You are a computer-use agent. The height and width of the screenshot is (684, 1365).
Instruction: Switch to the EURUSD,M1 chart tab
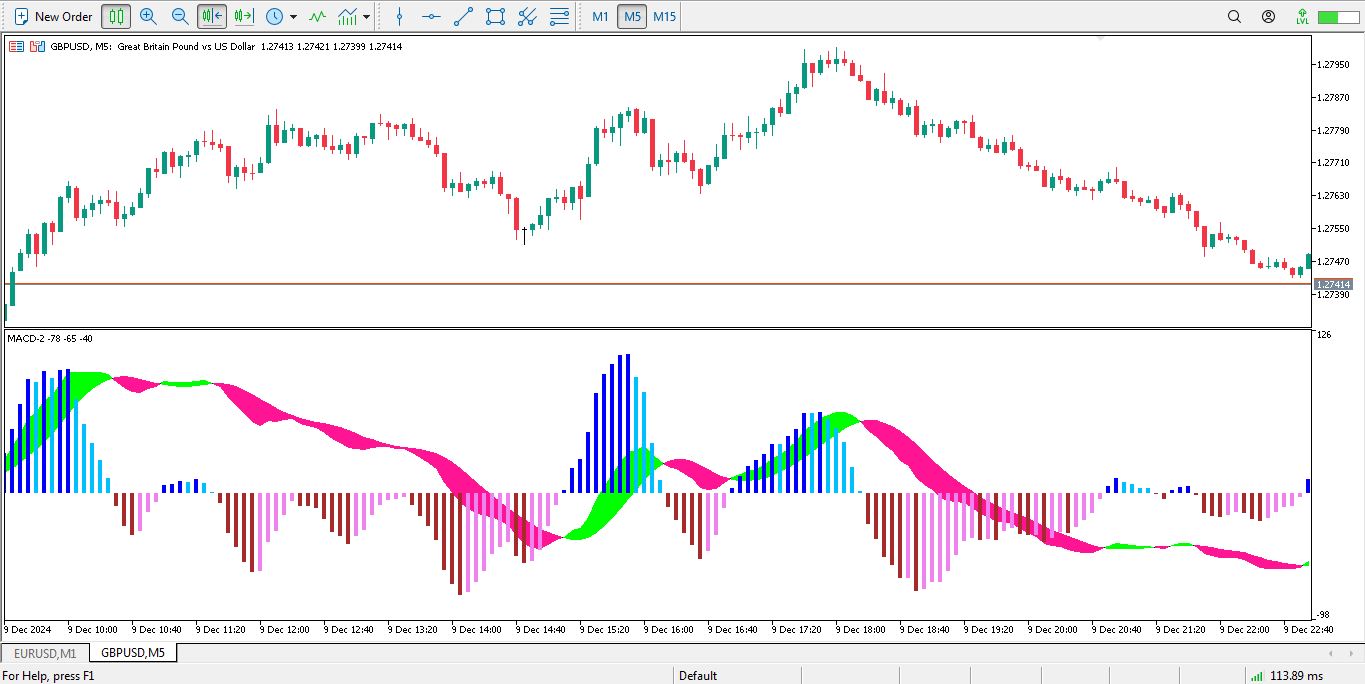pos(45,653)
